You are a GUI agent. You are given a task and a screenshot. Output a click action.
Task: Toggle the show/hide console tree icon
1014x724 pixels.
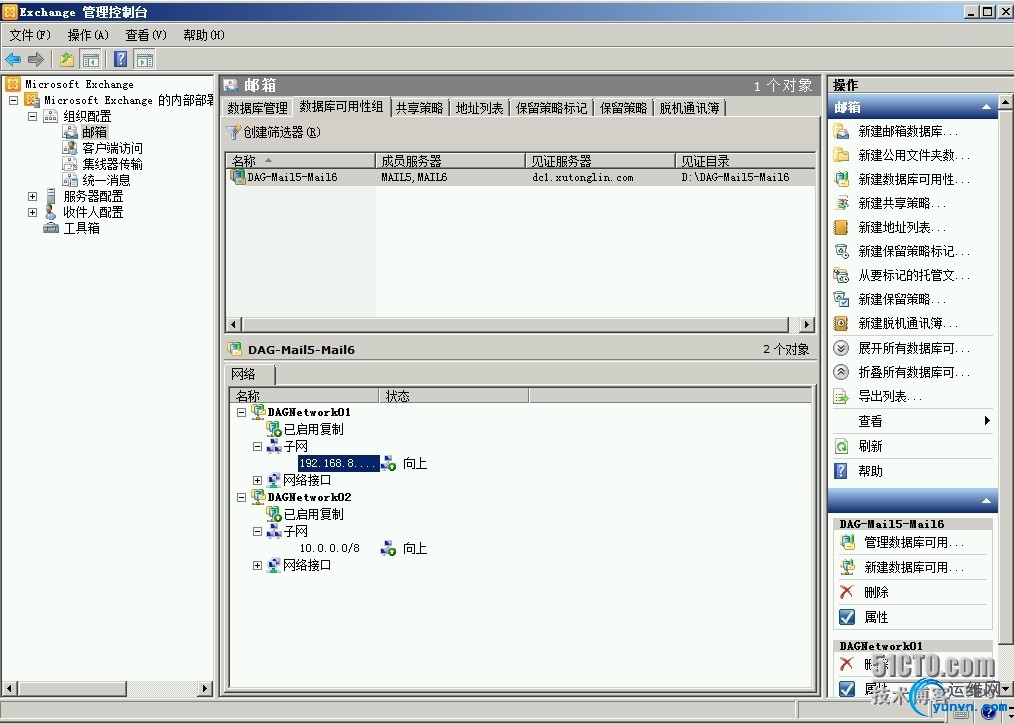[91, 59]
